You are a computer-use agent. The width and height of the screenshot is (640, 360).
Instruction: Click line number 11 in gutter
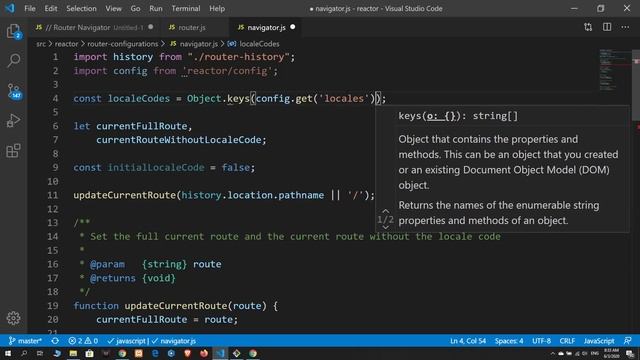(x=53, y=195)
